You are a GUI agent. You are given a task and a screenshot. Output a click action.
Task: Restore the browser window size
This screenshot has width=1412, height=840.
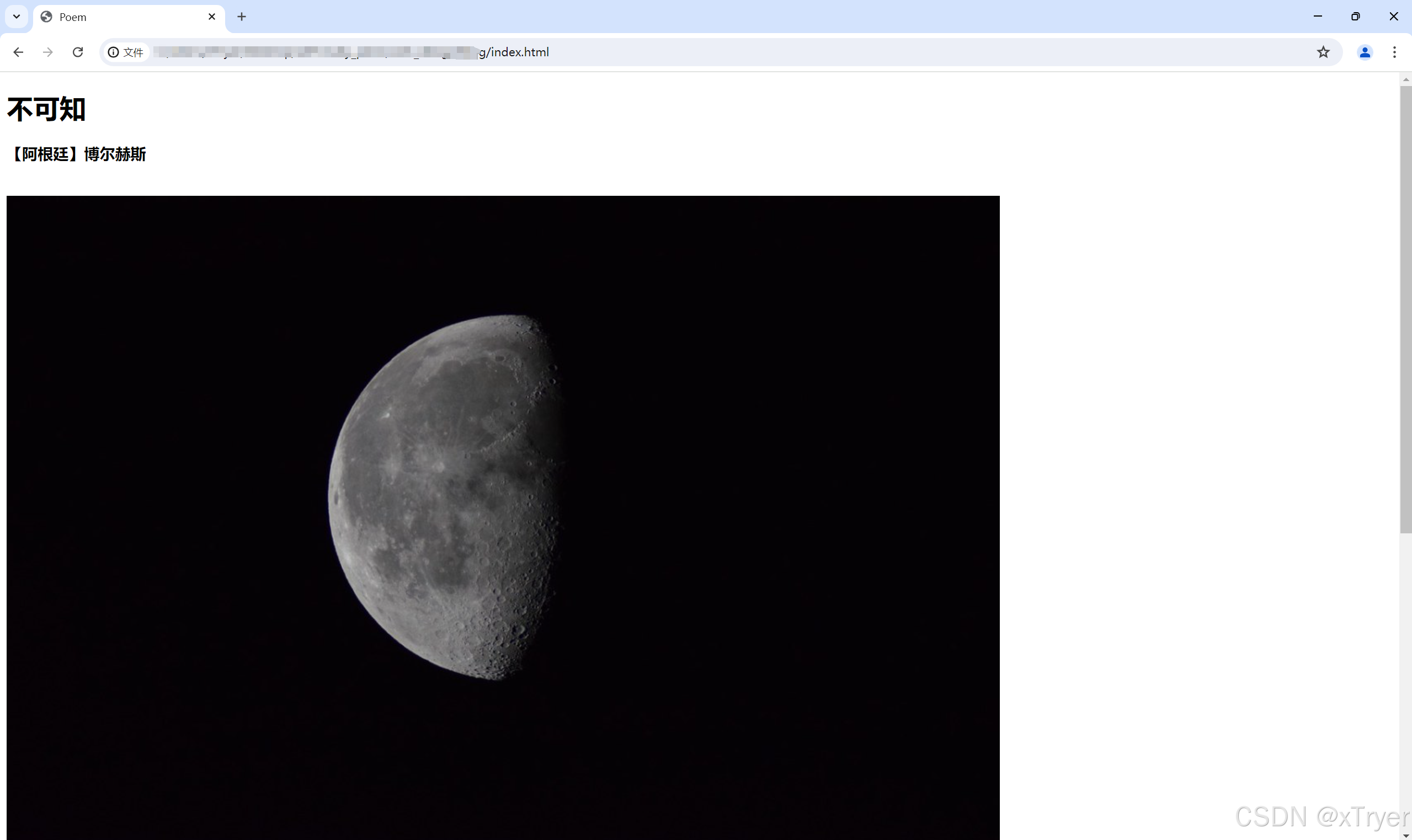pos(1355,17)
